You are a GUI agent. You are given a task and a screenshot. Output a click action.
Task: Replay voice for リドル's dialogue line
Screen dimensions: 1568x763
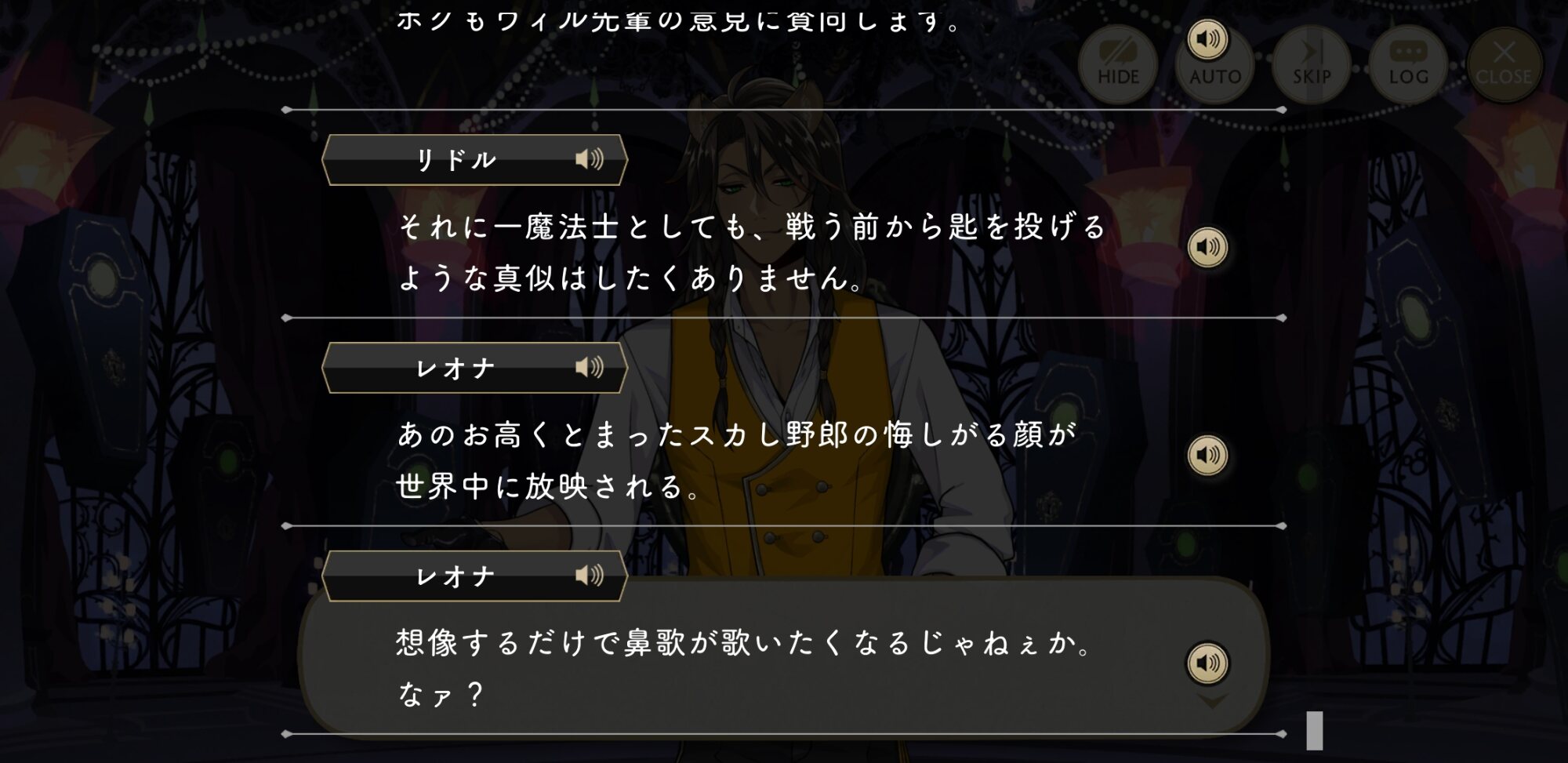pos(1207,247)
